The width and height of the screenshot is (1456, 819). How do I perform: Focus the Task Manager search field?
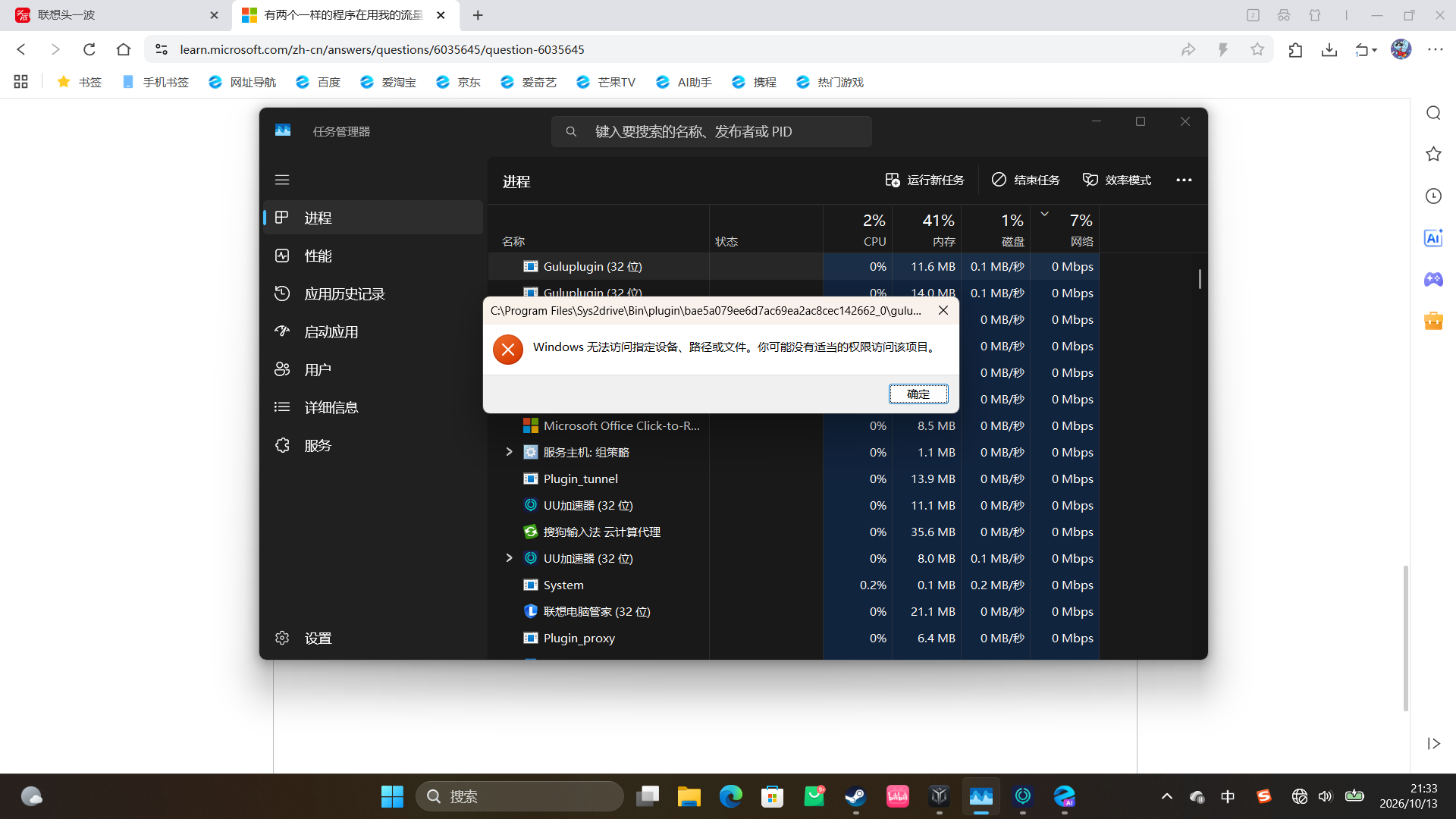(x=711, y=131)
